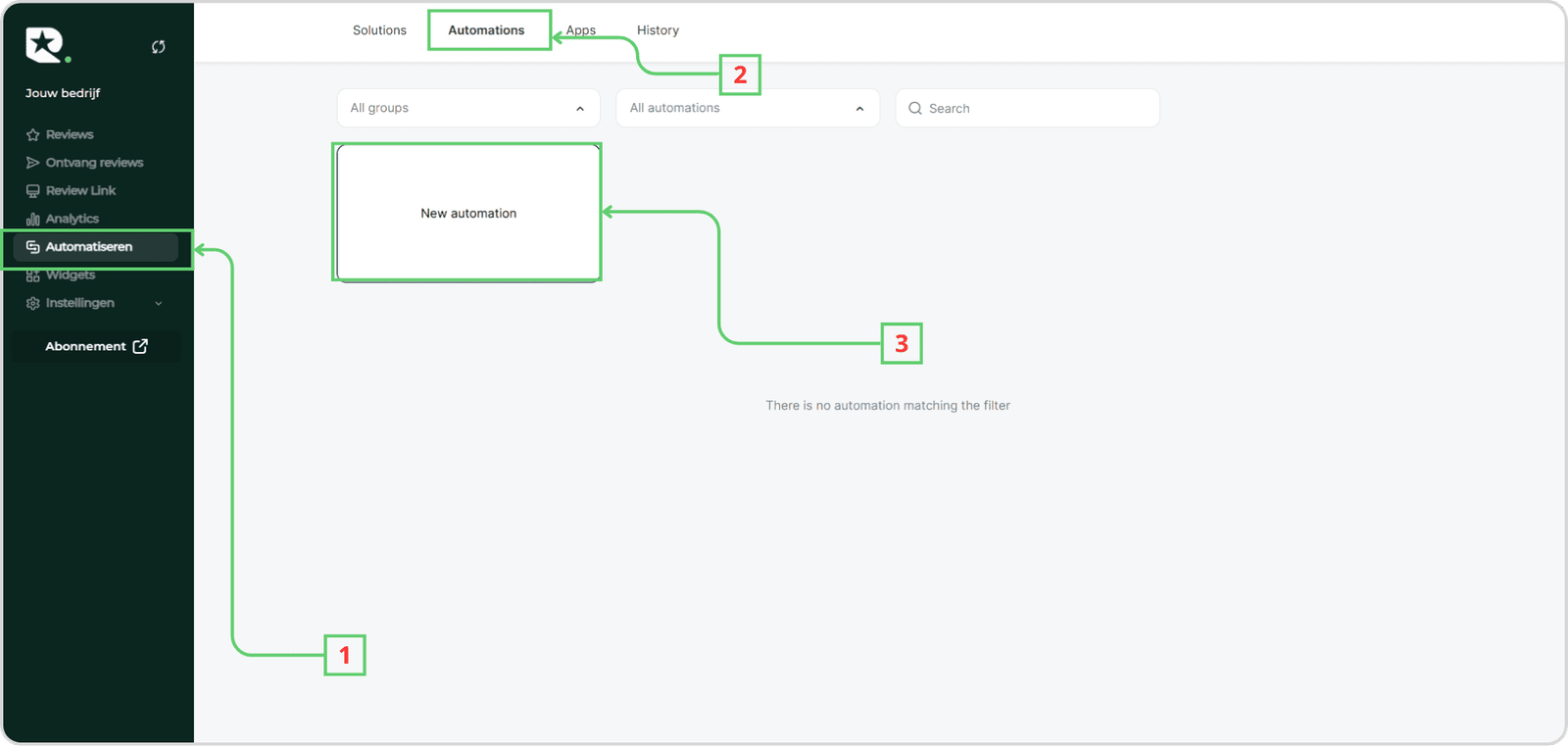Switch to the Solutions tab
Viewport: 1568px width, 746px height.
pos(379,30)
